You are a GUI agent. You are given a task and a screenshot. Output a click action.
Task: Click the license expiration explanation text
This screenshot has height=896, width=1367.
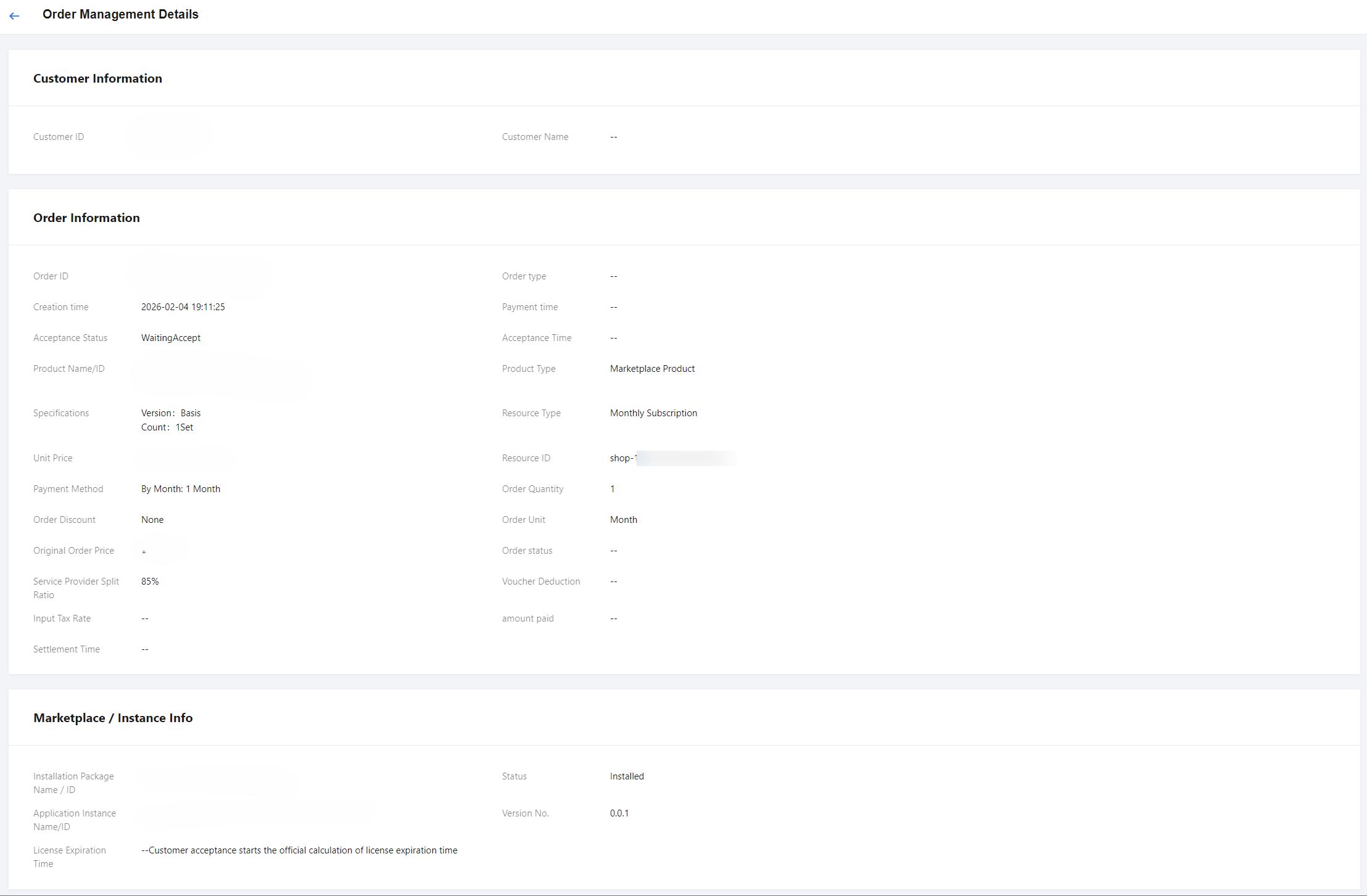(299, 850)
